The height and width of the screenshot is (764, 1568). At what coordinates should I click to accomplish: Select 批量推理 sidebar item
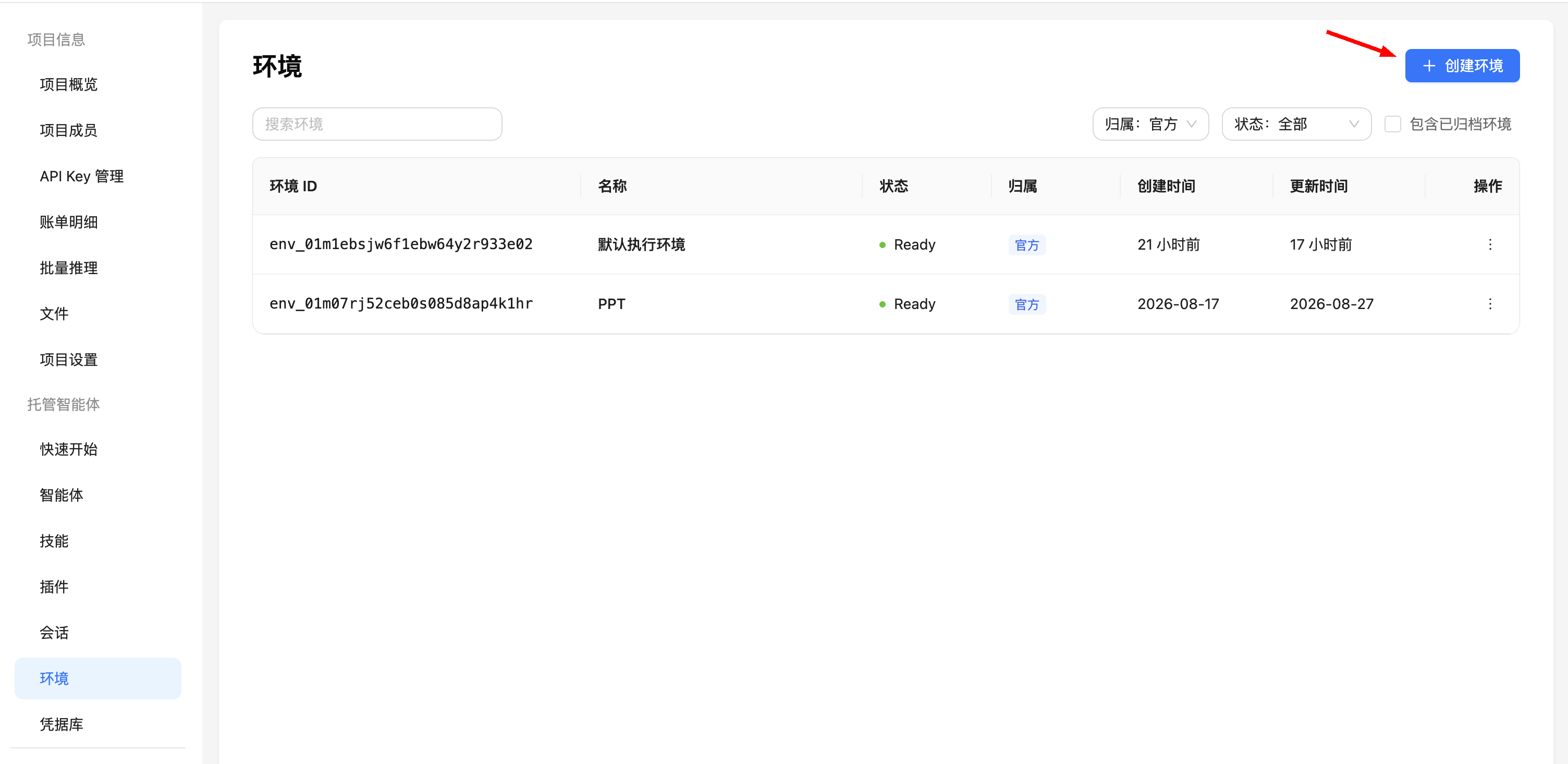[x=68, y=267]
